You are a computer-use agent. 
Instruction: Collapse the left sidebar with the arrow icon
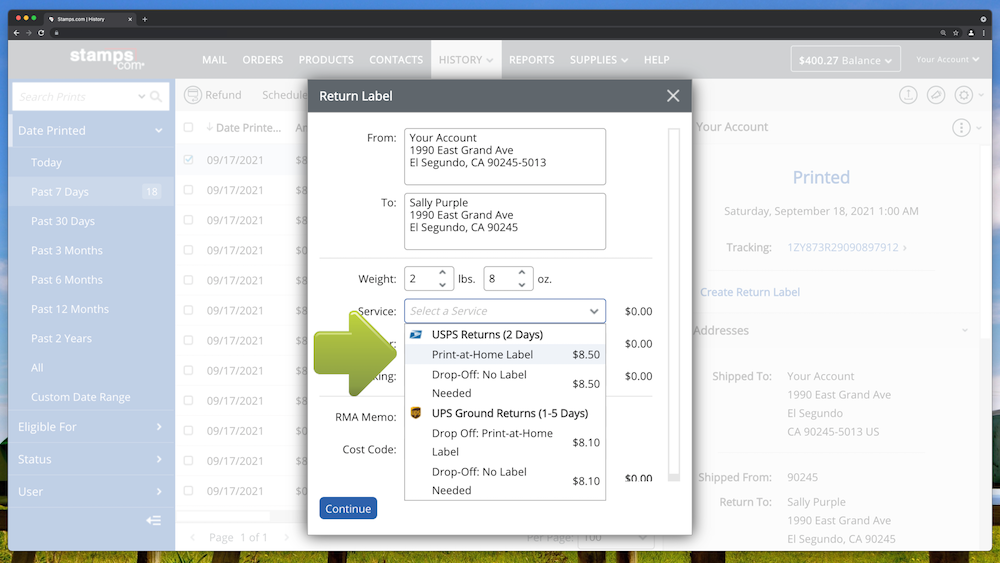click(x=153, y=520)
